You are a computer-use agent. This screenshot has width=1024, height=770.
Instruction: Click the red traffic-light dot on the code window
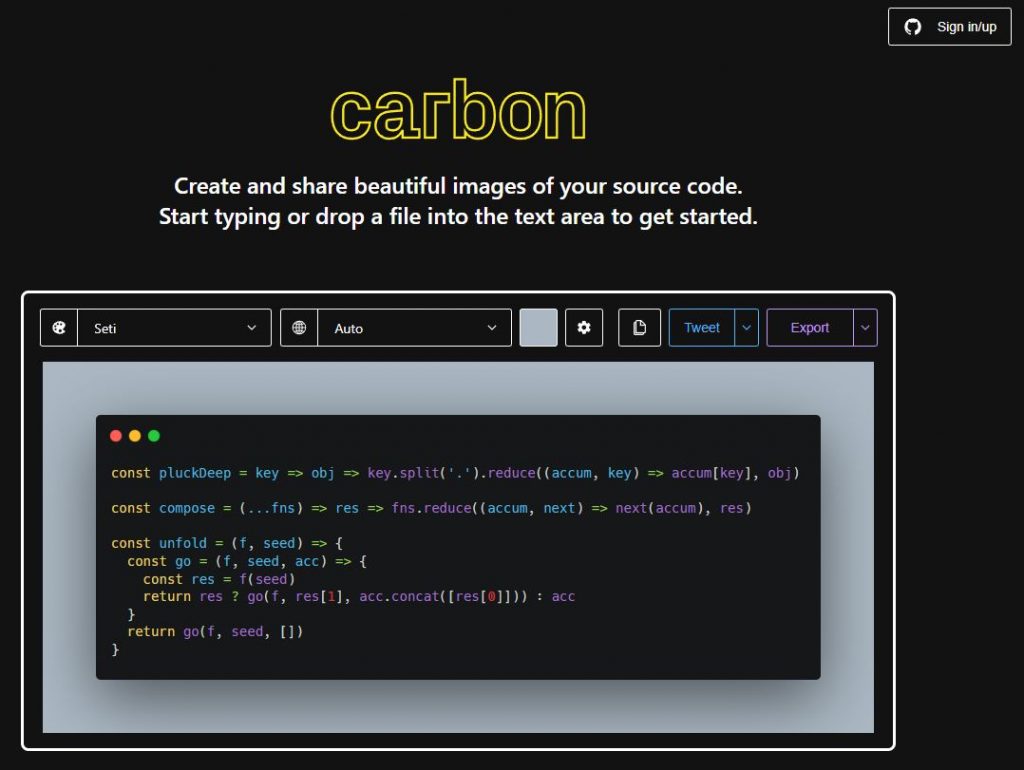(x=116, y=435)
